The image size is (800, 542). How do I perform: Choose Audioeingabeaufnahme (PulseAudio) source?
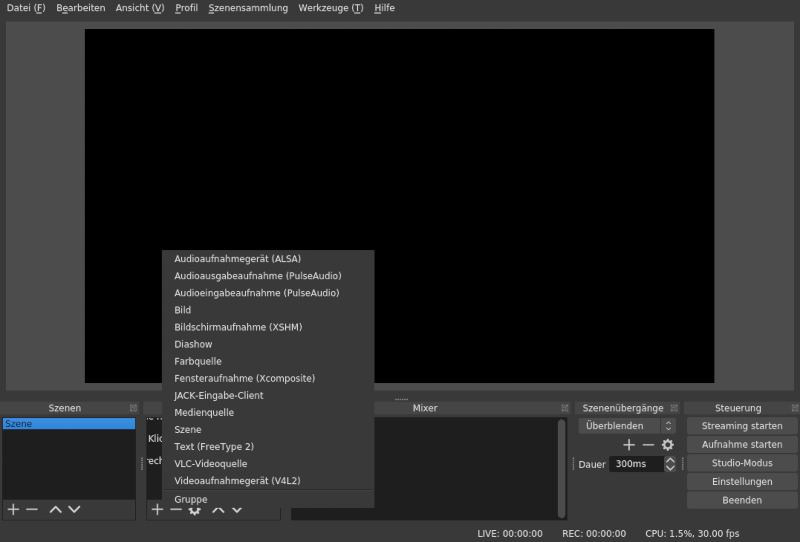268,293
